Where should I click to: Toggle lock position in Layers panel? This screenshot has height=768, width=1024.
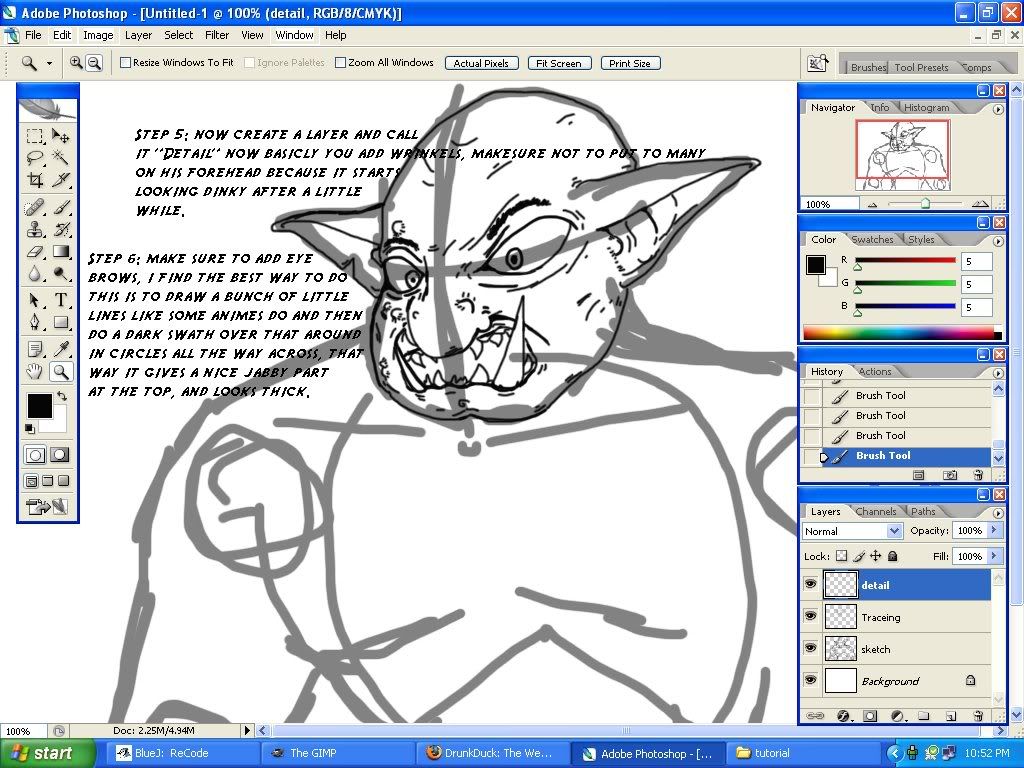875,556
